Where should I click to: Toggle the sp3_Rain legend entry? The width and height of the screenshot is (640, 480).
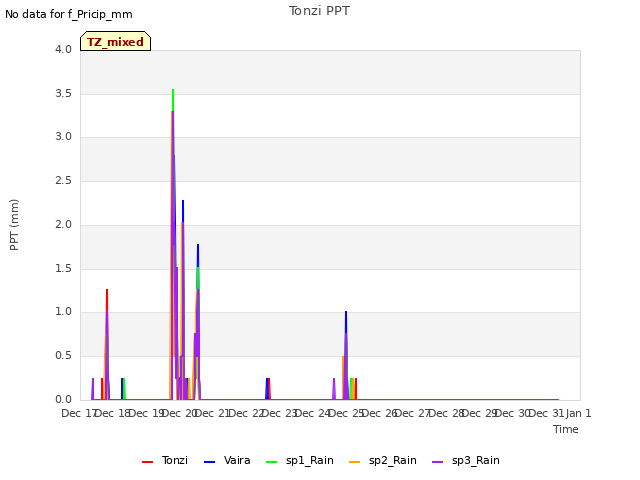coord(466,460)
